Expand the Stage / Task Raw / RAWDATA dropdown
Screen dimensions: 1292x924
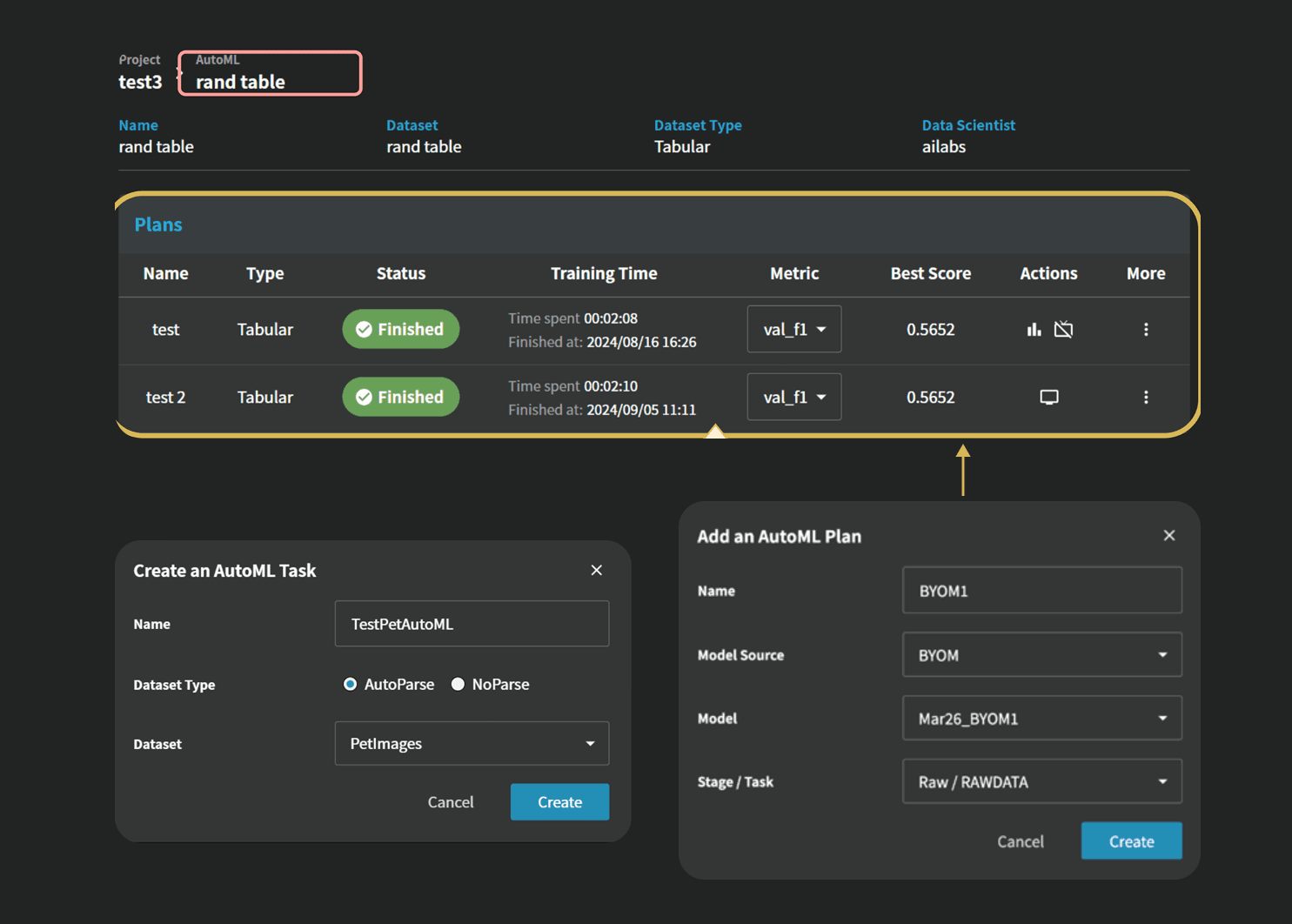[x=1041, y=782]
